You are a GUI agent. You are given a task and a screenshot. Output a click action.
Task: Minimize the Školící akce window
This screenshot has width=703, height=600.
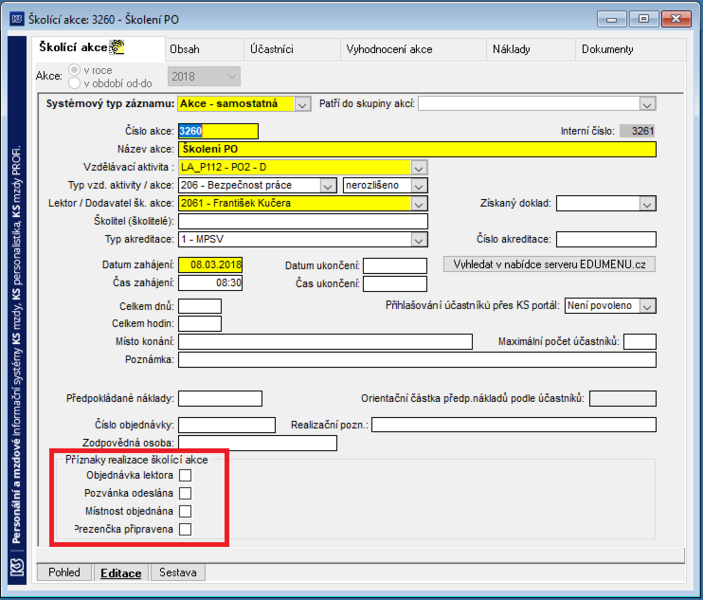pos(612,19)
